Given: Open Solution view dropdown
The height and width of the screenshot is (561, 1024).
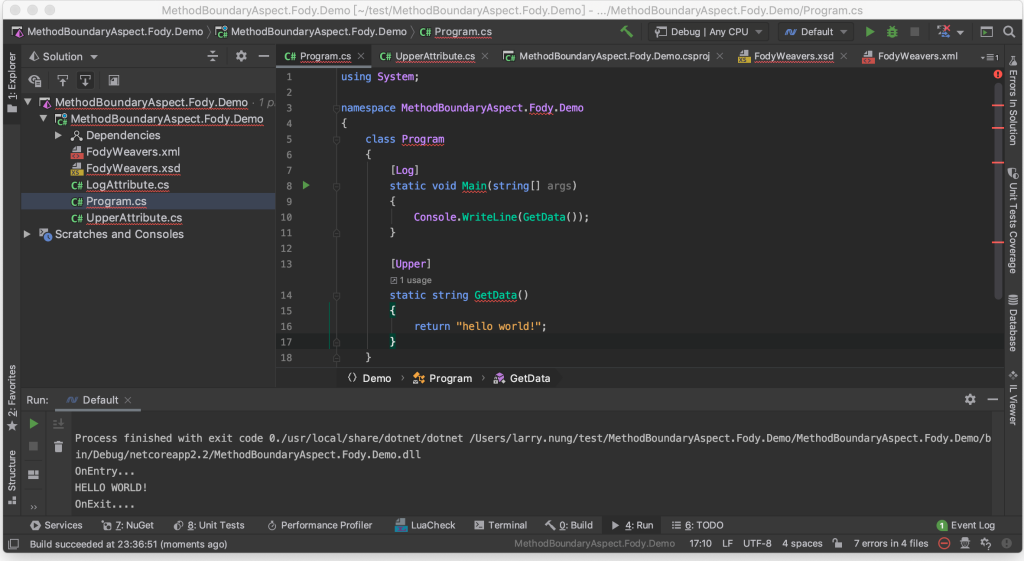Looking at the screenshot, I should click(x=63, y=56).
